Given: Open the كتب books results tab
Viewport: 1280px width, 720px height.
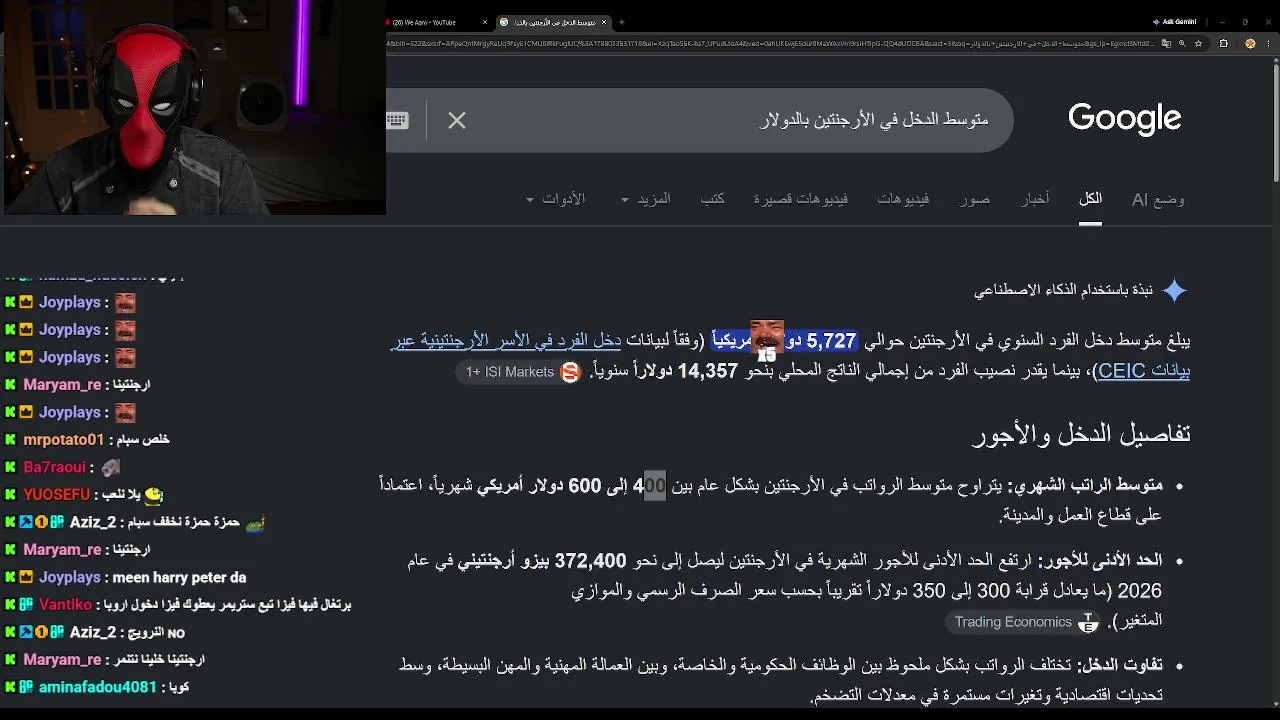Looking at the screenshot, I should [x=712, y=199].
